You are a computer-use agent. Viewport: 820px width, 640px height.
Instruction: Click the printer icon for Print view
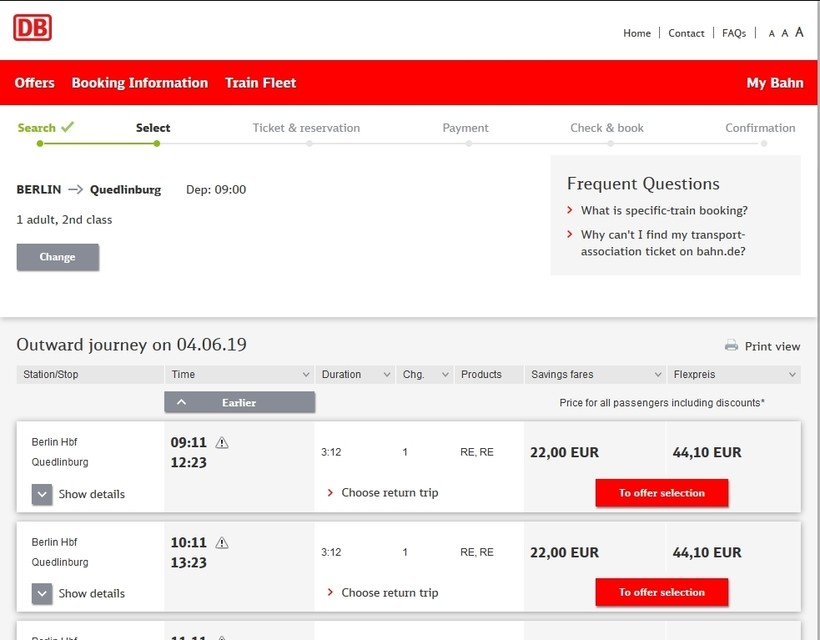731,346
